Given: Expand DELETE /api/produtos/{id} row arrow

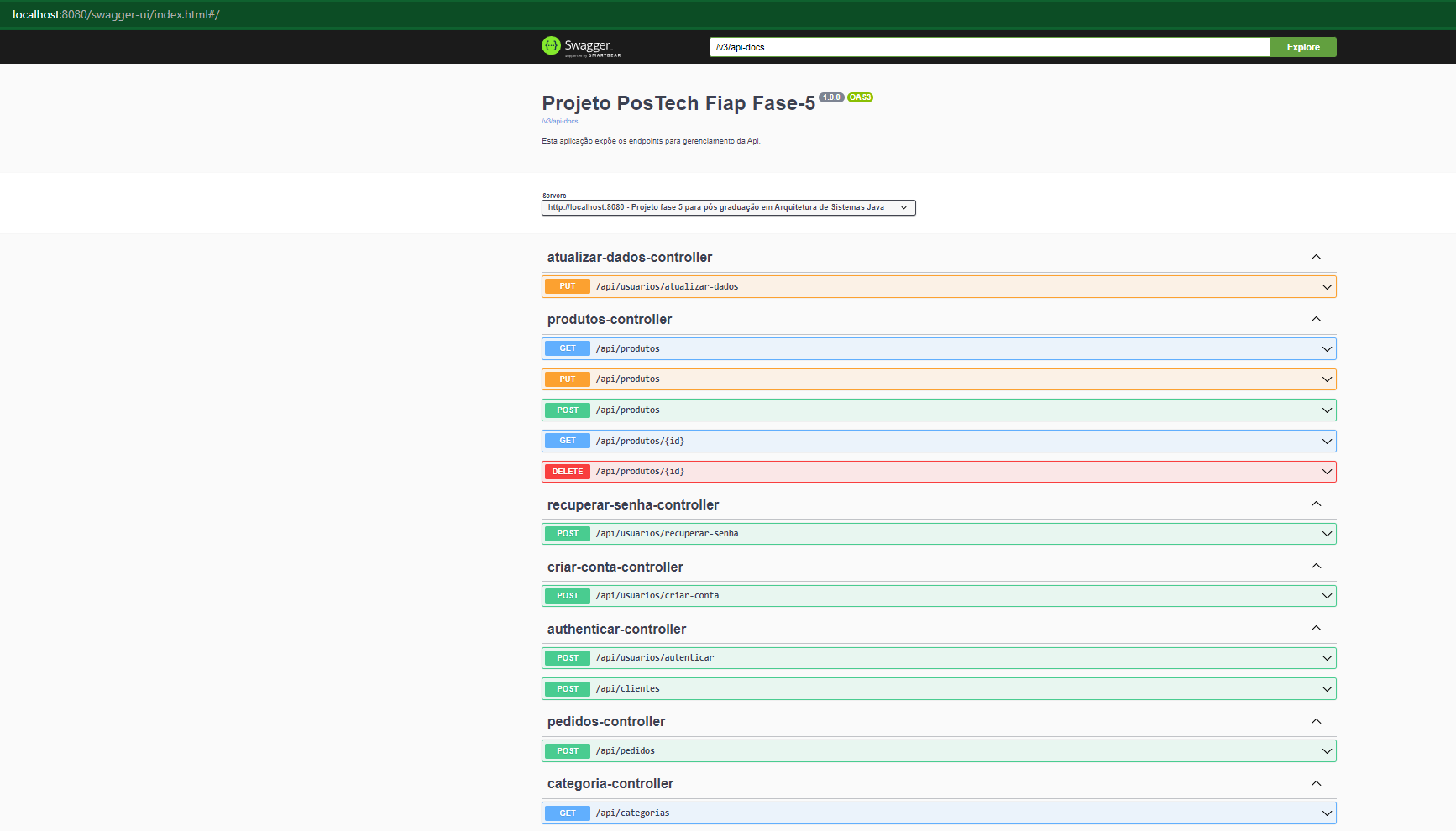Looking at the screenshot, I should pyautogui.click(x=1327, y=472).
